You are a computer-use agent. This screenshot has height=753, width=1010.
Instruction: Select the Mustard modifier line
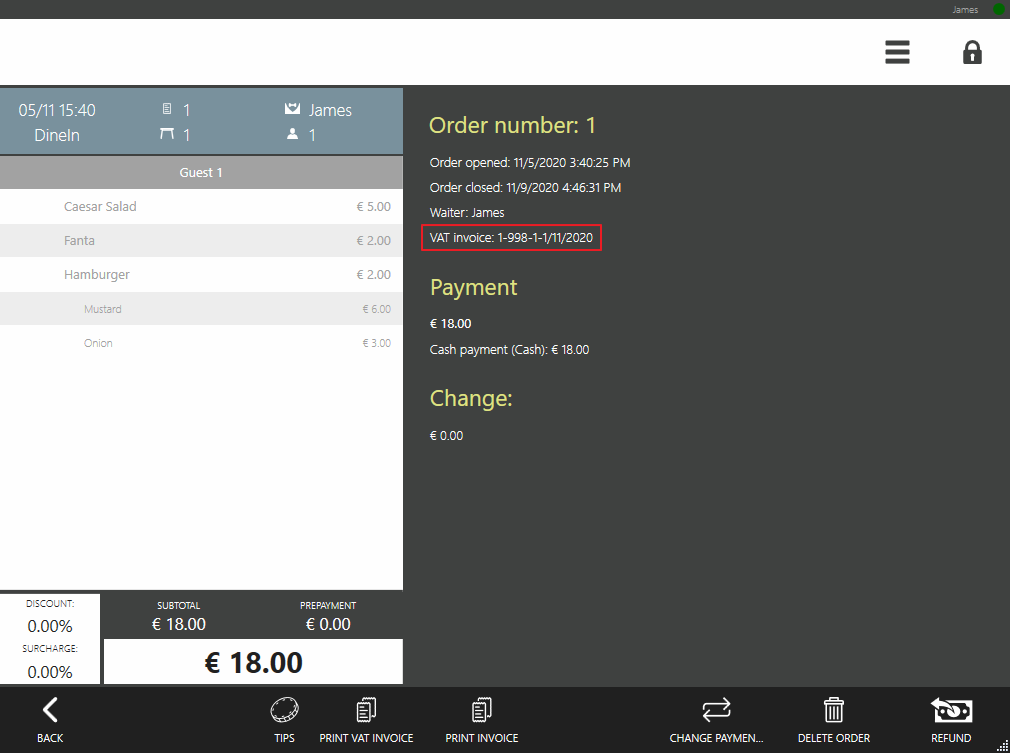[x=201, y=309]
